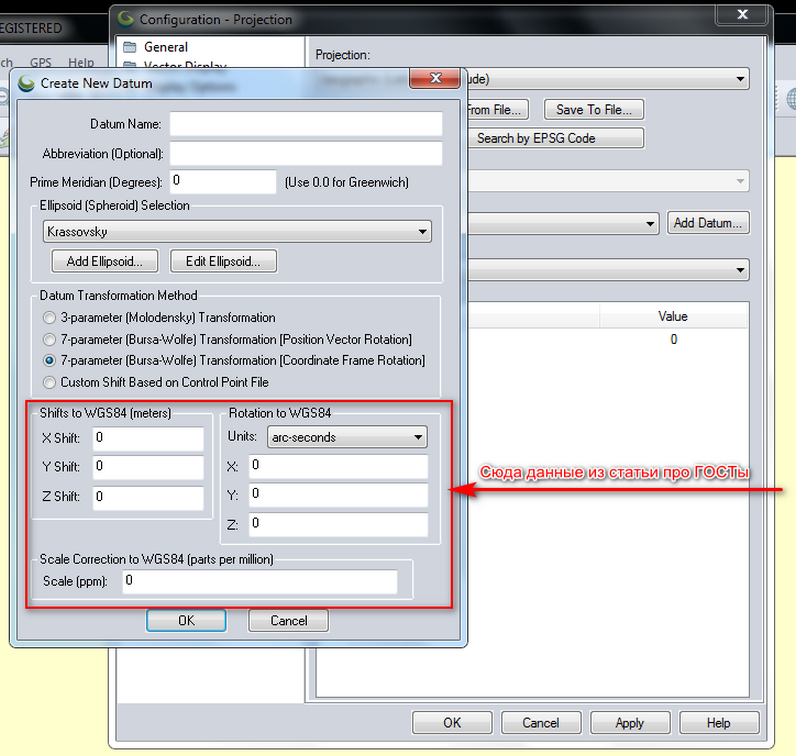This screenshot has height=756, width=796.
Task: Click Add Datum button in Configuration
Action: pyautogui.click(x=708, y=223)
